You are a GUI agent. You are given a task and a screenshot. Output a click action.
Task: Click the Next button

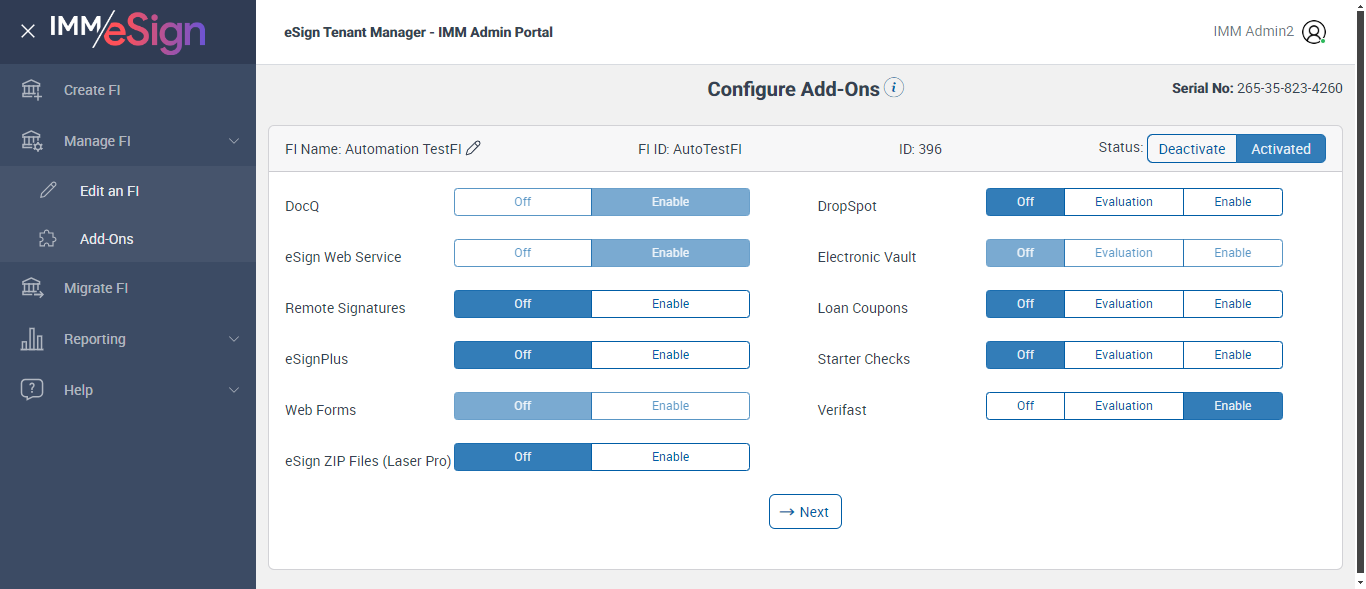805,512
